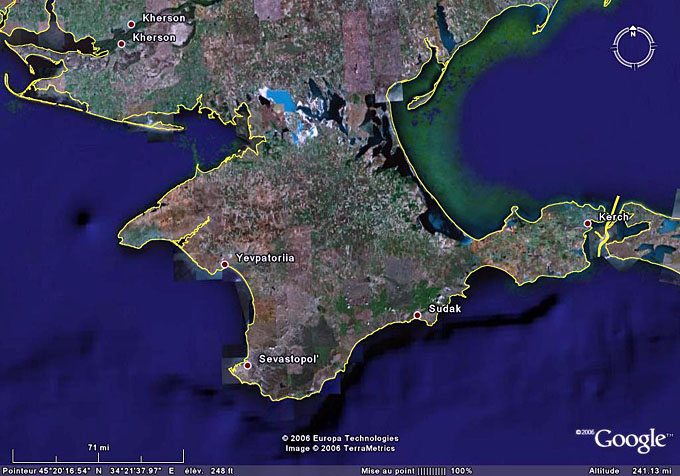Click the Sevastopol' city marker
This screenshot has height=476, width=680.
tap(248, 365)
